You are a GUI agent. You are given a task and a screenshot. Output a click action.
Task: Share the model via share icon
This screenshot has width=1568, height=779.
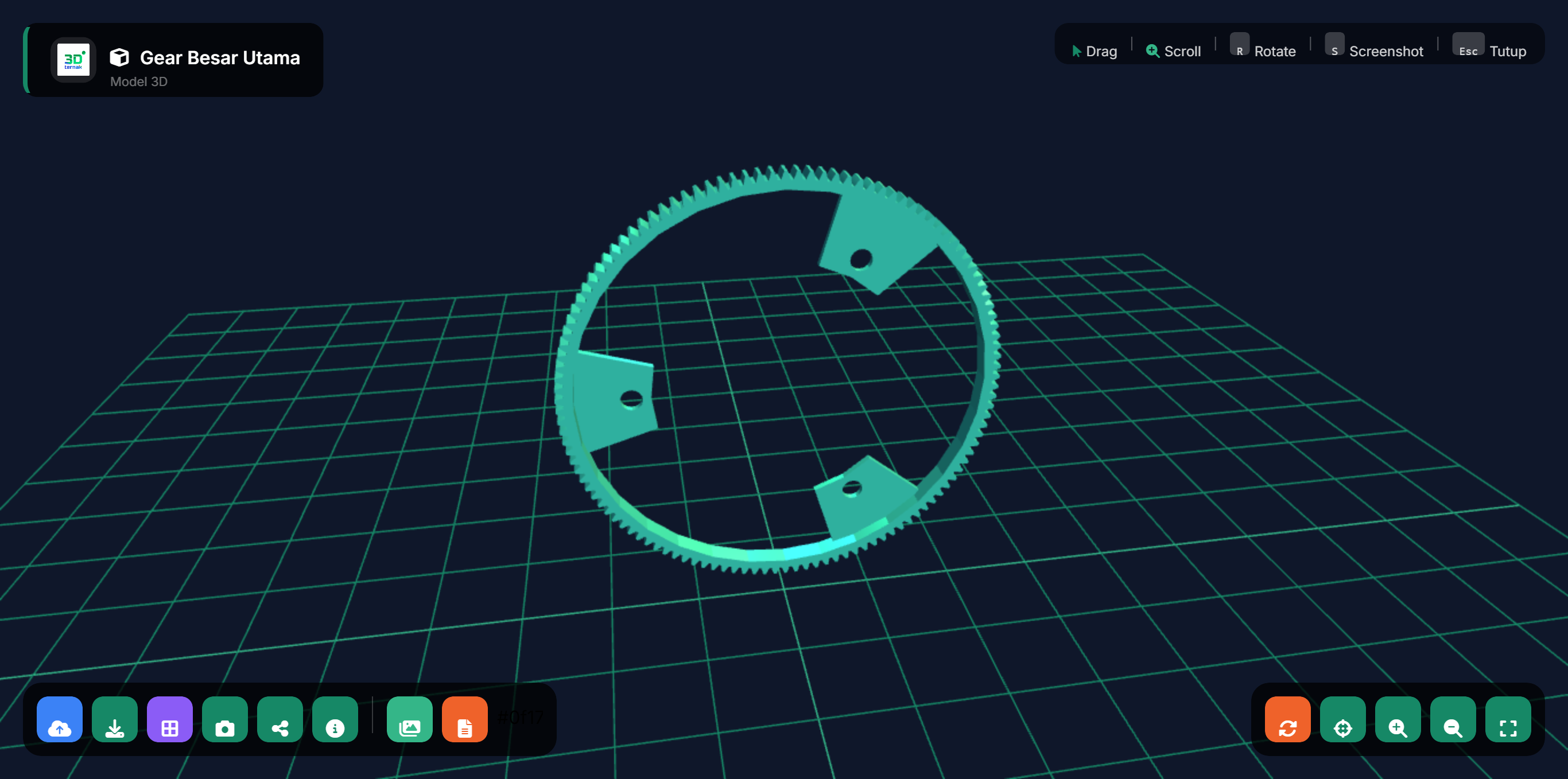(280, 719)
